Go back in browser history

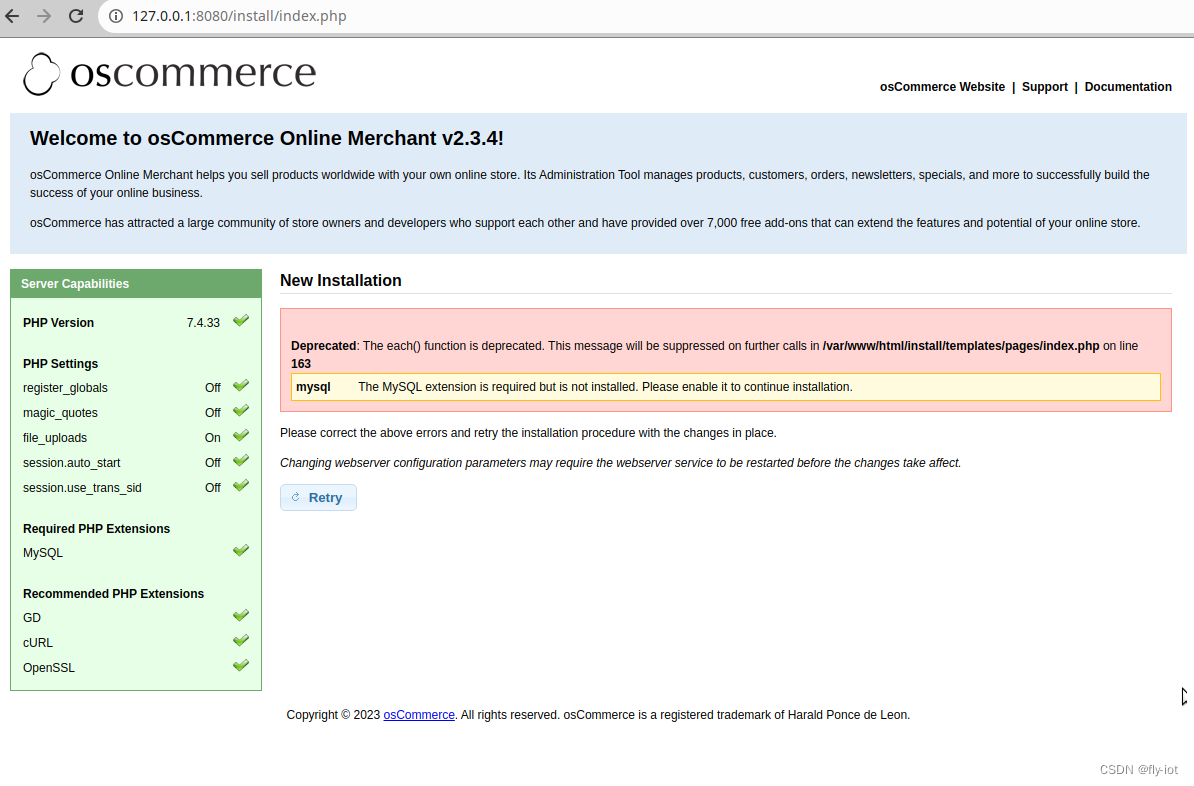(x=12, y=16)
